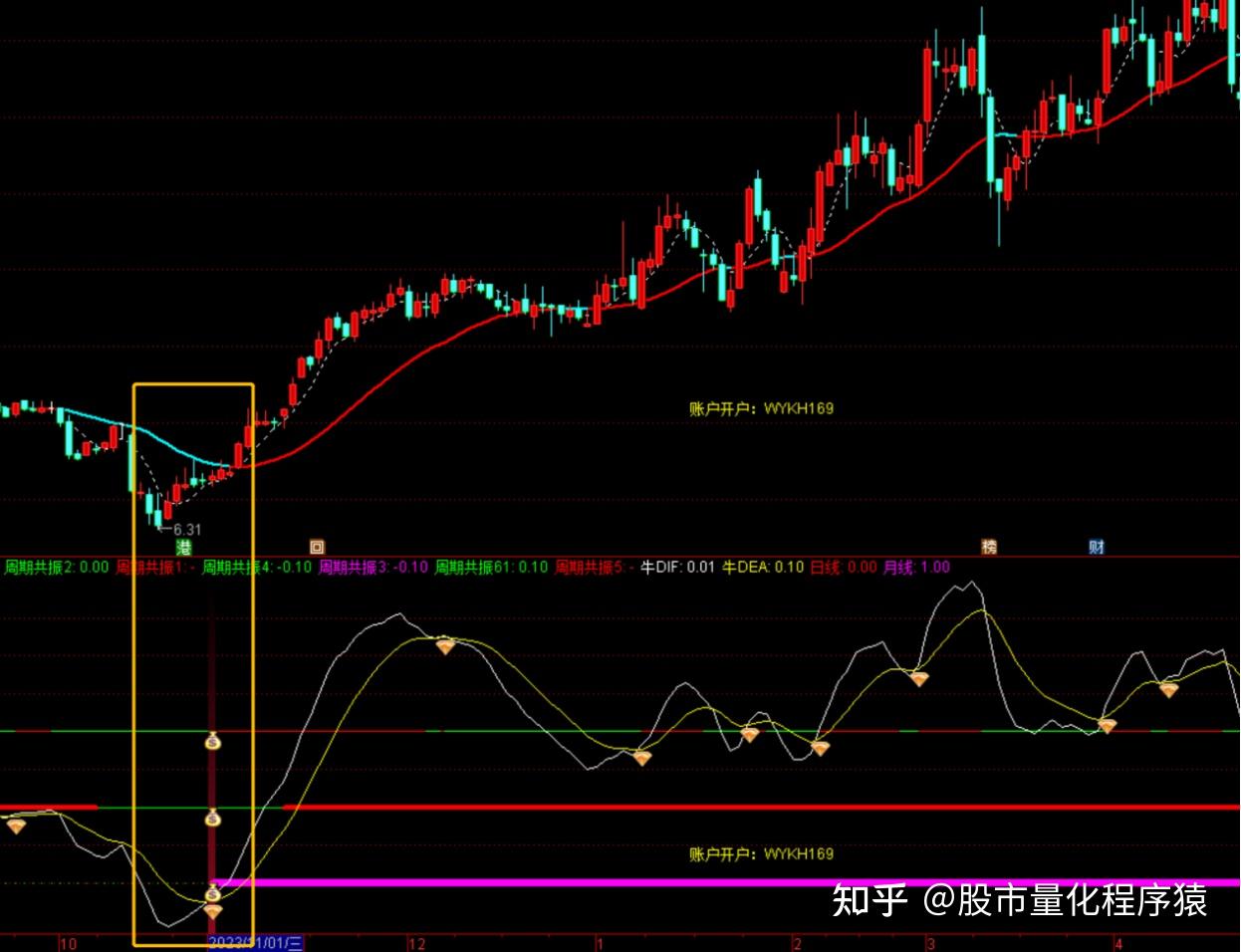This screenshot has width=1241, height=952.
Task: Click 账户开户: WYKH169 text in the indicator panel
Action: (x=762, y=854)
